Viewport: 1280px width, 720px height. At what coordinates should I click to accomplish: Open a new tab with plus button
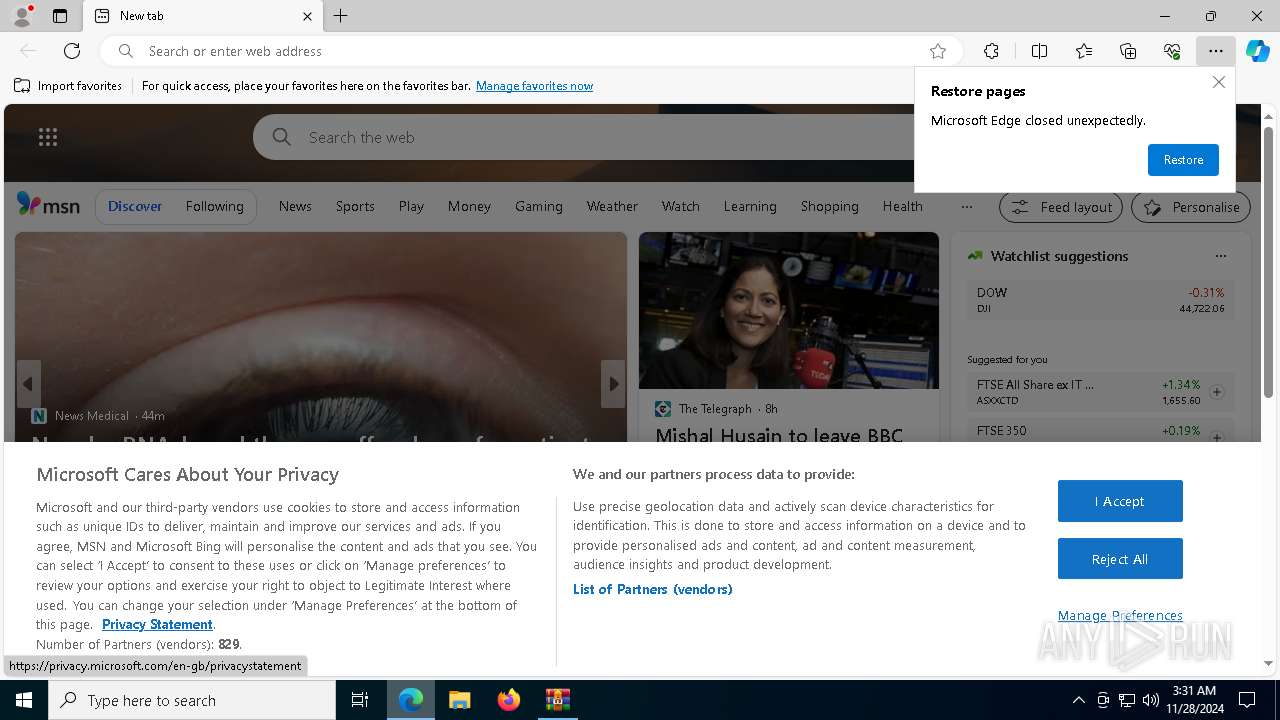click(x=340, y=16)
